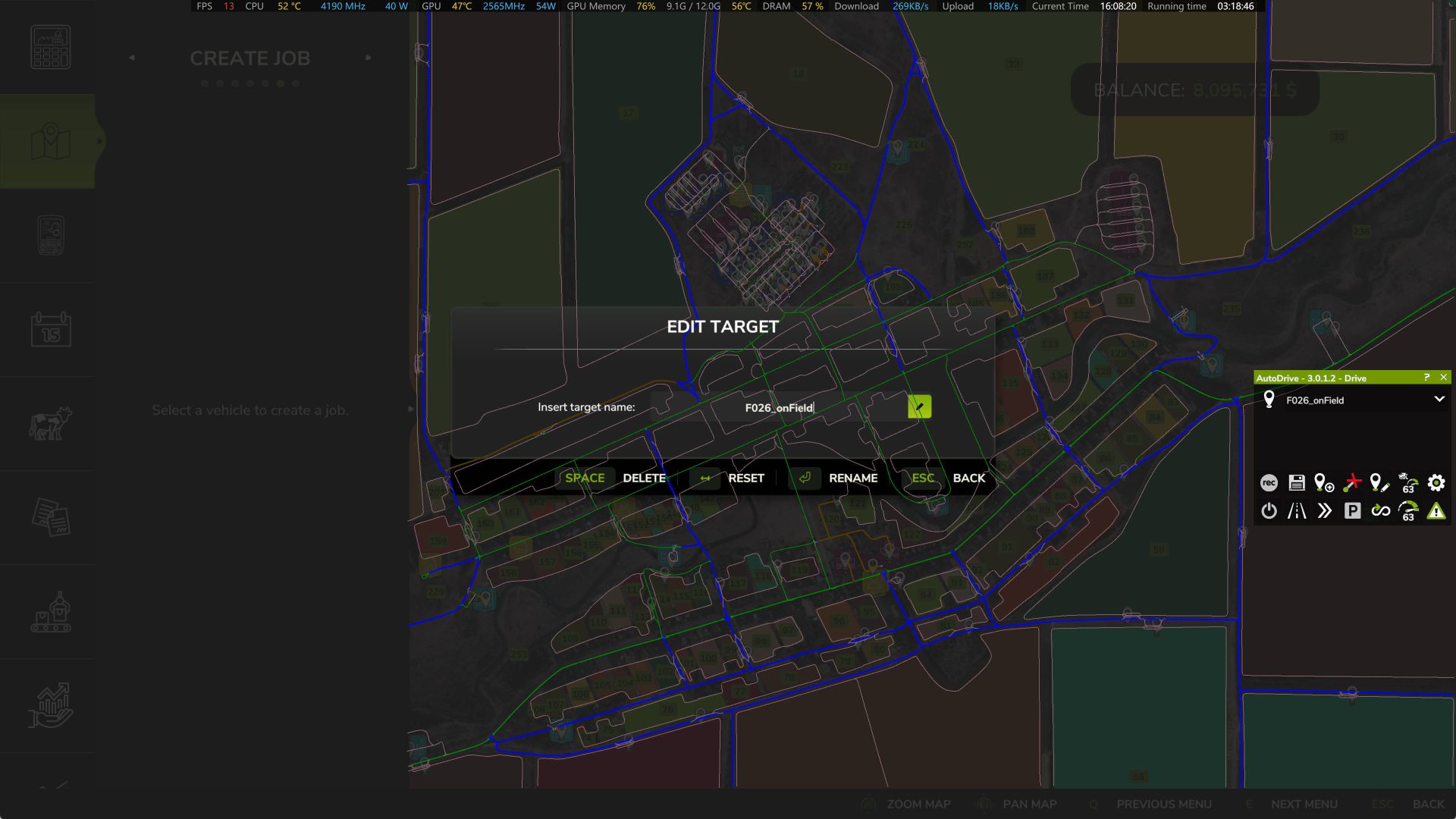This screenshot has width=1456, height=819.
Task: Start route recording with the rec icon
Action: (1269, 483)
